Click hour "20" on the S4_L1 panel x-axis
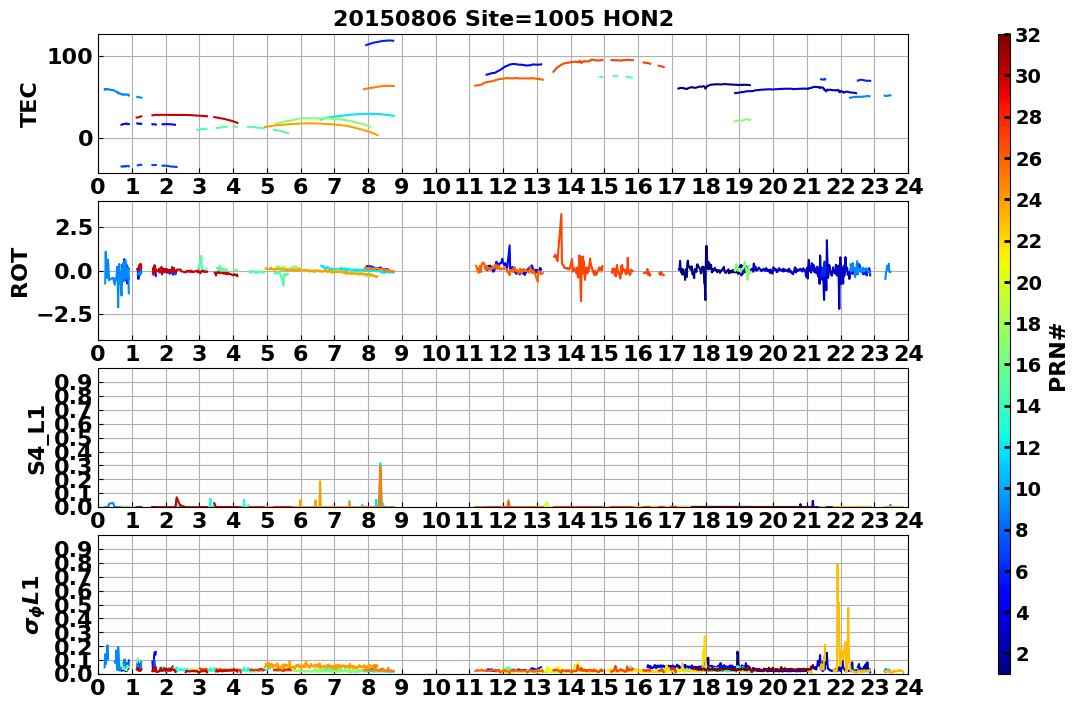This screenshot has width=1077, height=709. [x=773, y=520]
